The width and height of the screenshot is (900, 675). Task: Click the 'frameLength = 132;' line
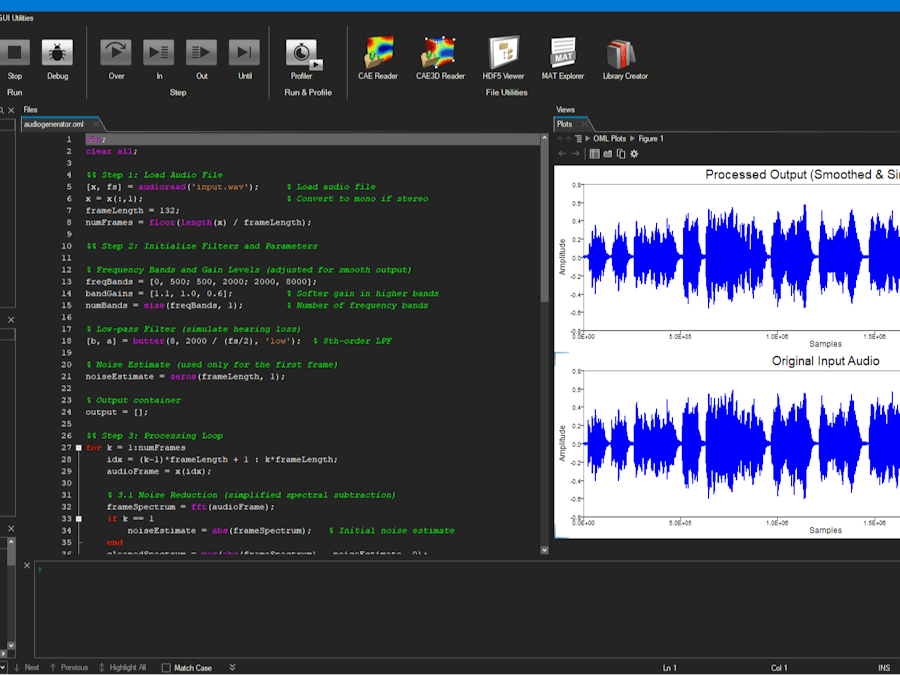pos(132,211)
